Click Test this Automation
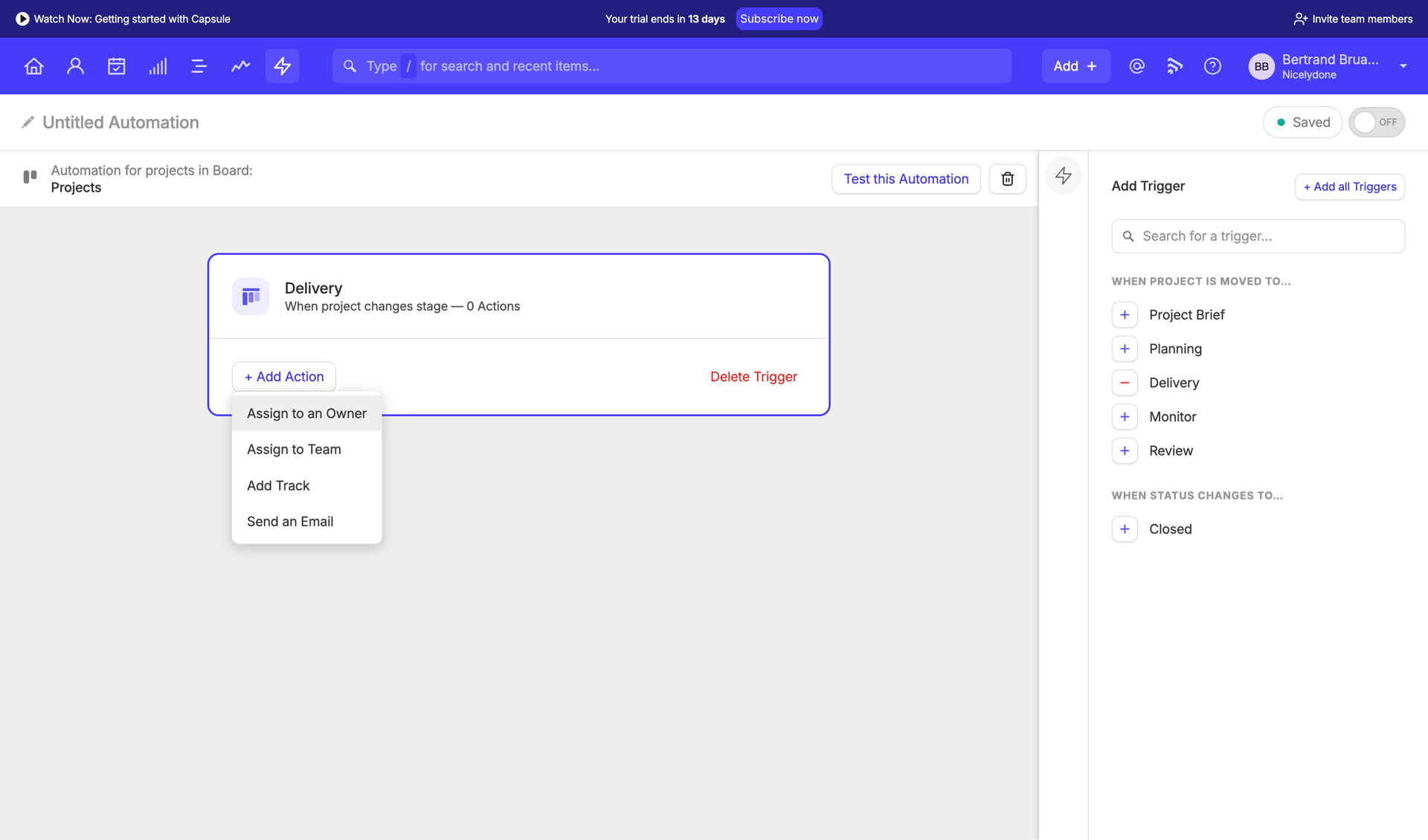This screenshot has width=1428, height=840. [x=906, y=178]
